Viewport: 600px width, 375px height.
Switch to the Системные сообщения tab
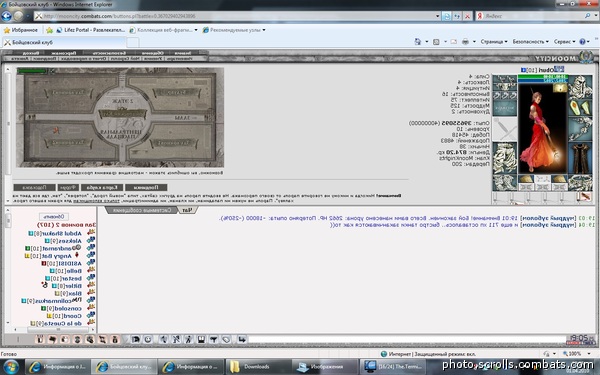click(x=142, y=210)
